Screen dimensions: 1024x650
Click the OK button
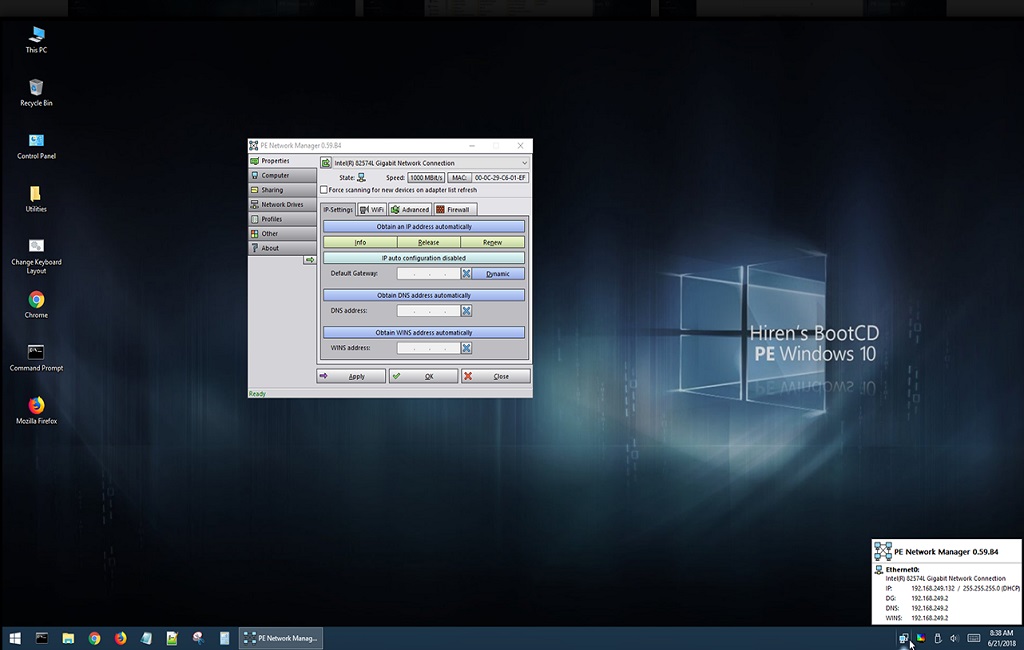coord(423,376)
